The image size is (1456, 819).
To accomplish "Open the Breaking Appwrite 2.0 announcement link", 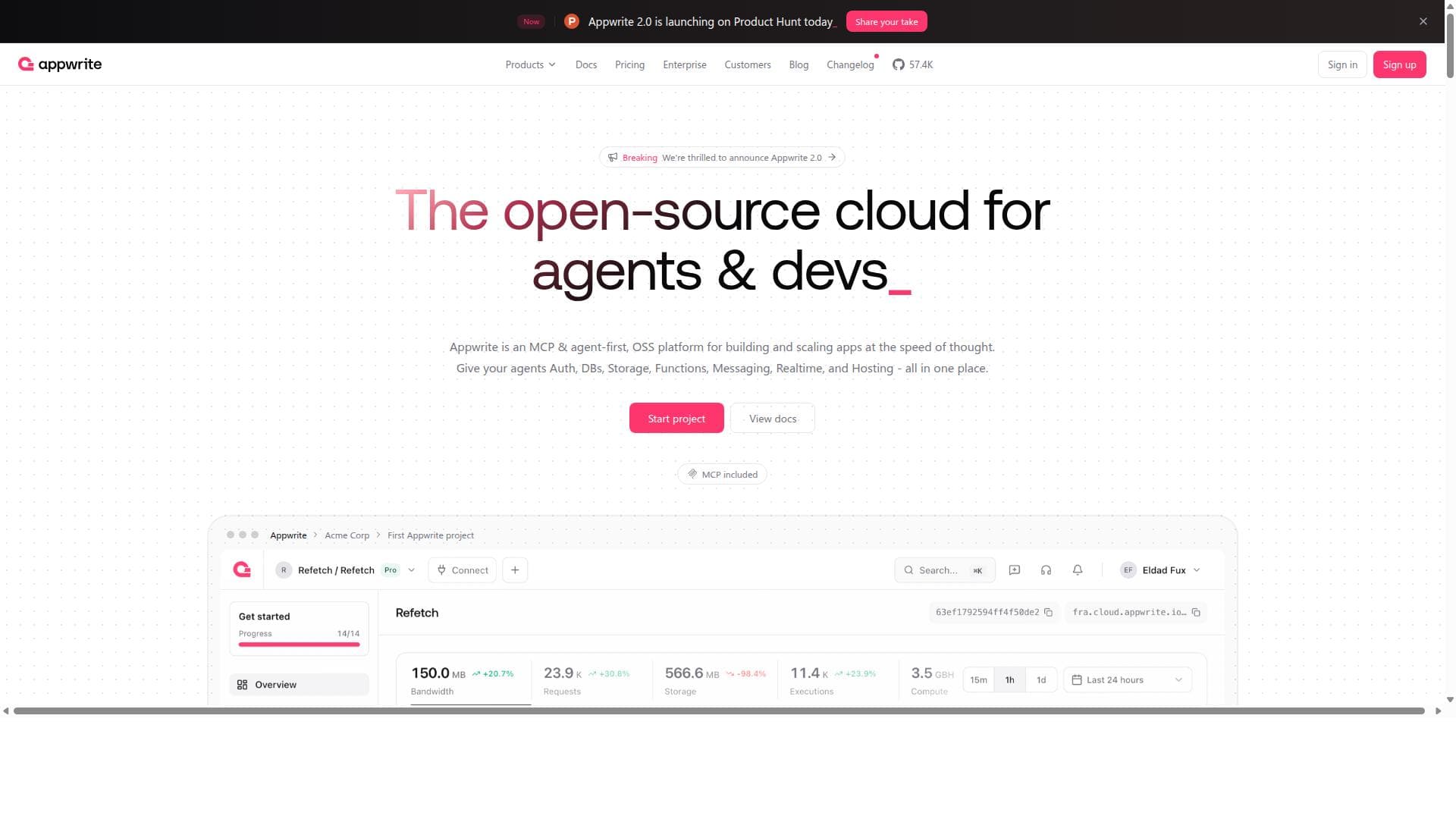I will (x=722, y=157).
